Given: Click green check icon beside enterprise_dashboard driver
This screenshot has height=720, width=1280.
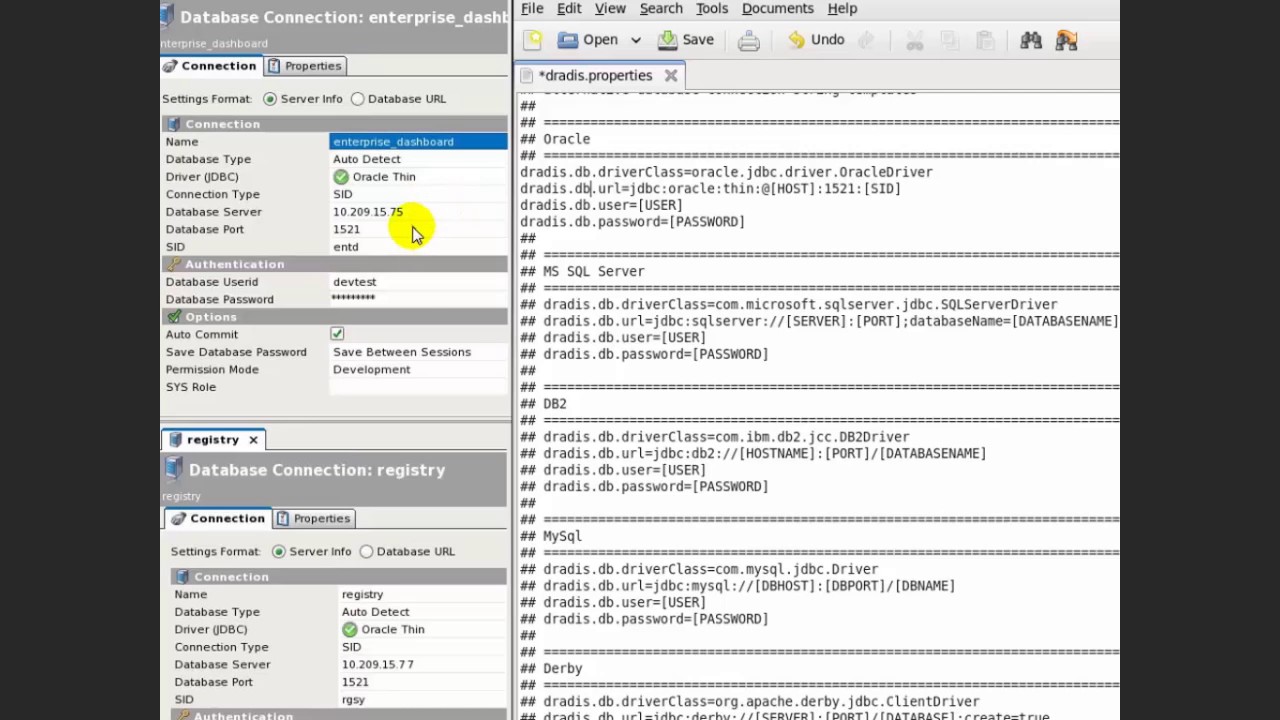Looking at the screenshot, I should 341,177.
